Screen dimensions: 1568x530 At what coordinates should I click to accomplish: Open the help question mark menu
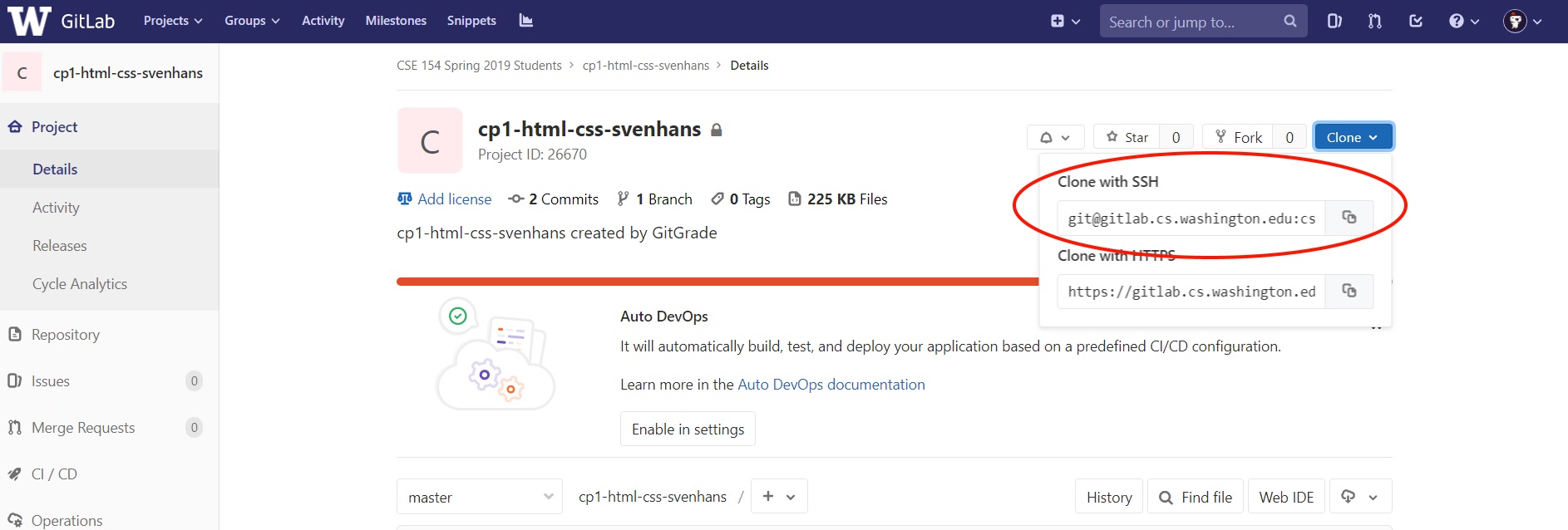click(x=1464, y=22)
